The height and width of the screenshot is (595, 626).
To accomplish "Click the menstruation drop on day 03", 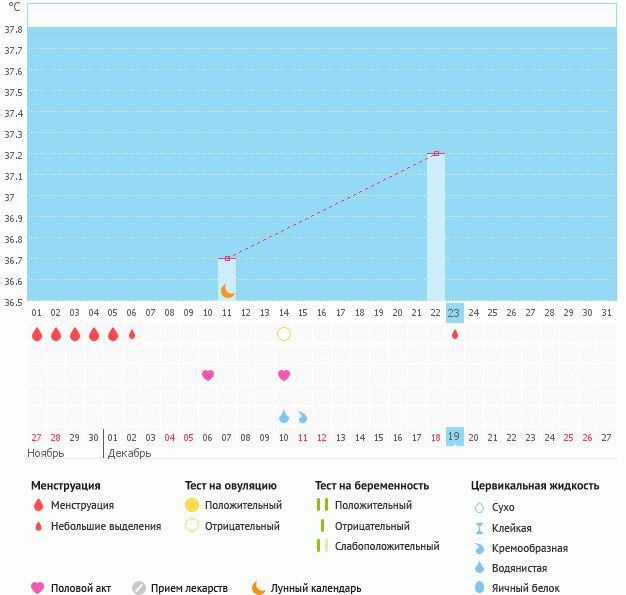I will [x=75, y=334].
